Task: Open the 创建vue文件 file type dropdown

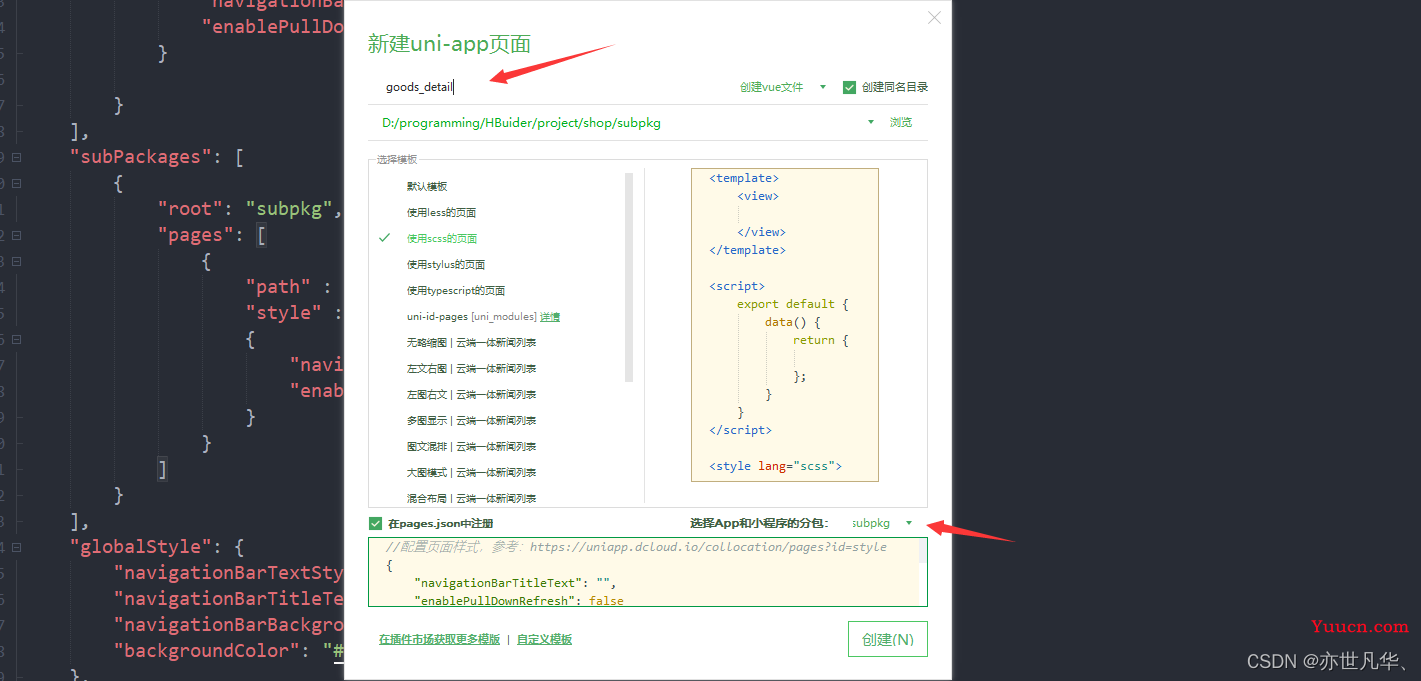Action: click(783, 87)
